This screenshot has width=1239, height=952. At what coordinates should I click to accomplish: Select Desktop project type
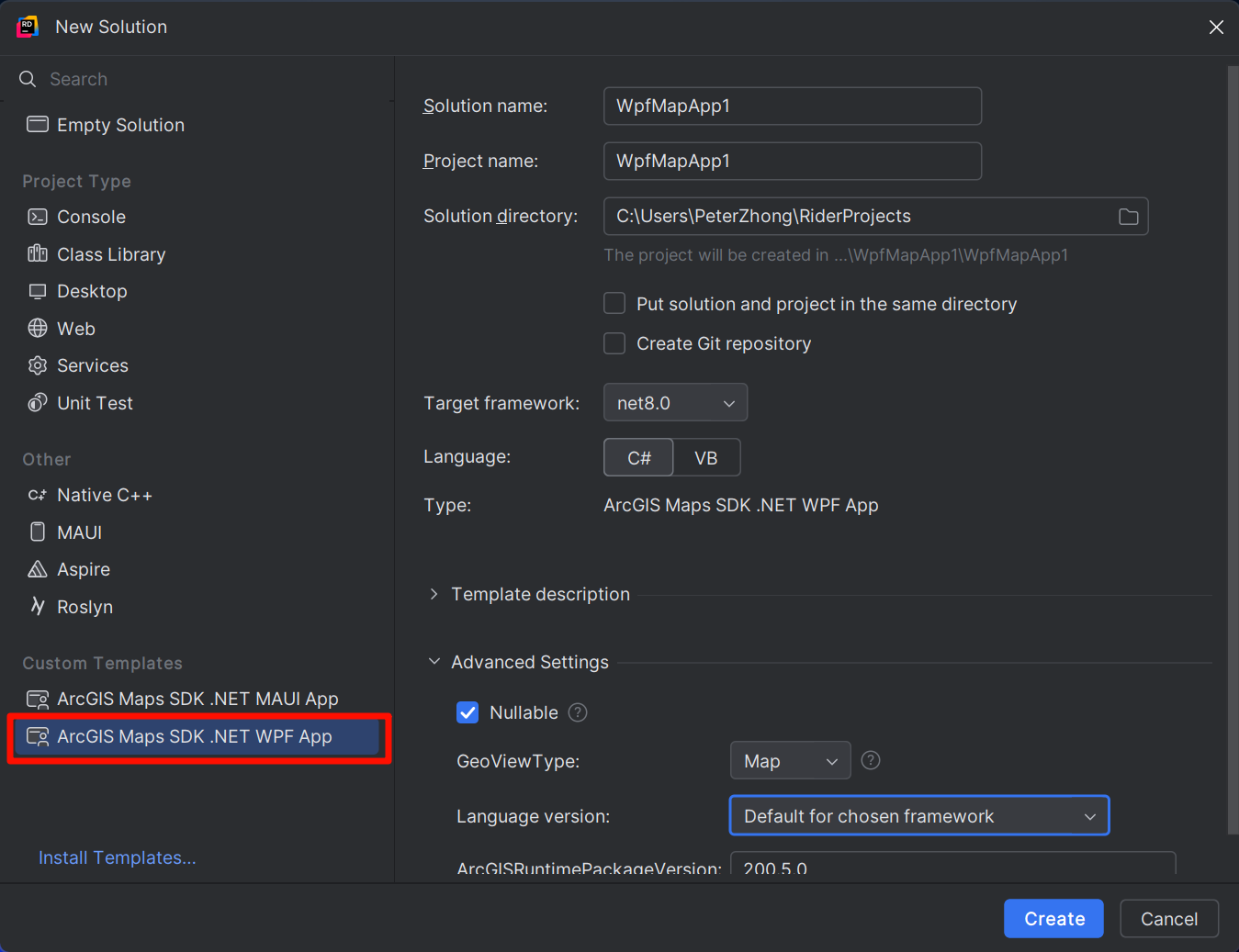tap(197, 291)
